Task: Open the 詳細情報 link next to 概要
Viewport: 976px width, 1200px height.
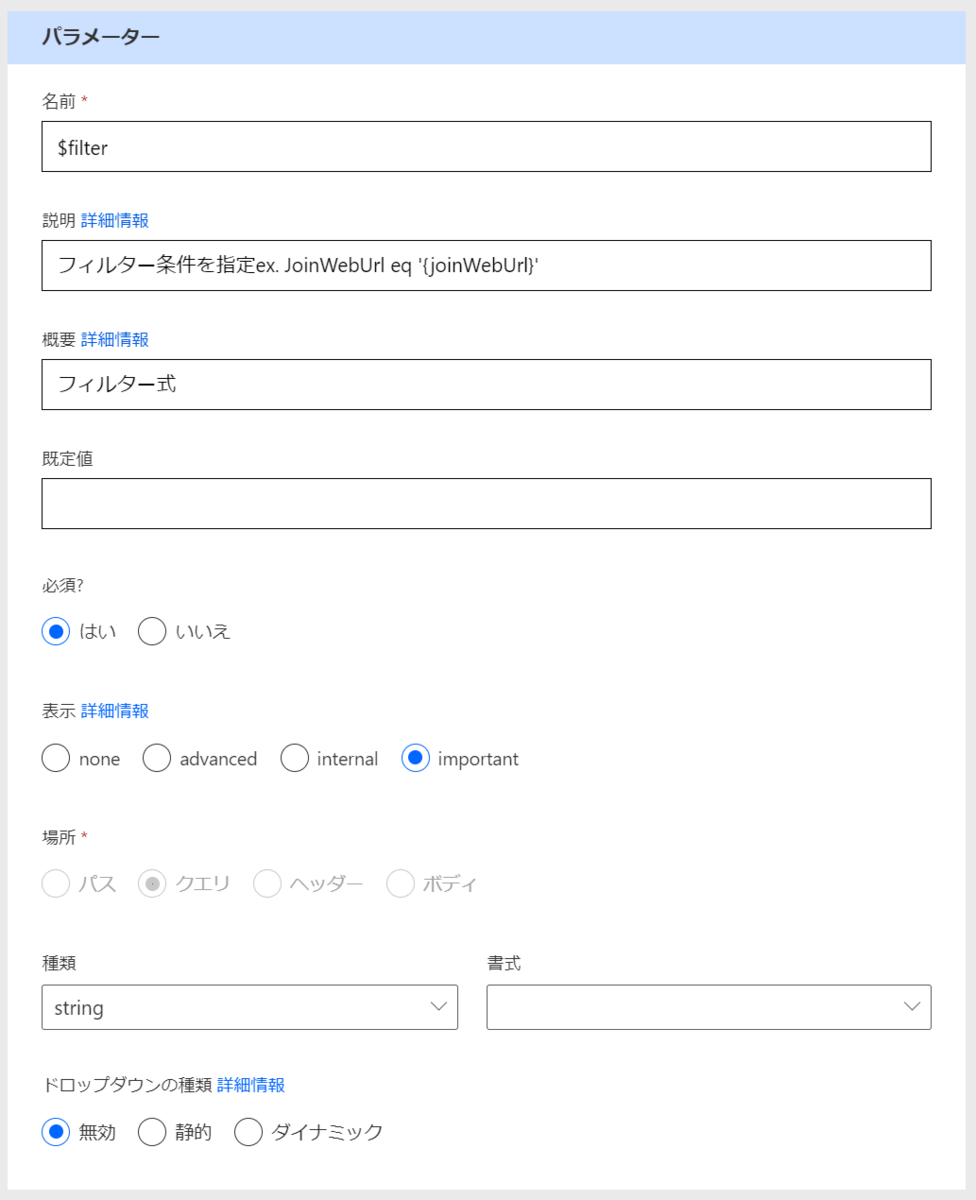Action: [115, 339]
